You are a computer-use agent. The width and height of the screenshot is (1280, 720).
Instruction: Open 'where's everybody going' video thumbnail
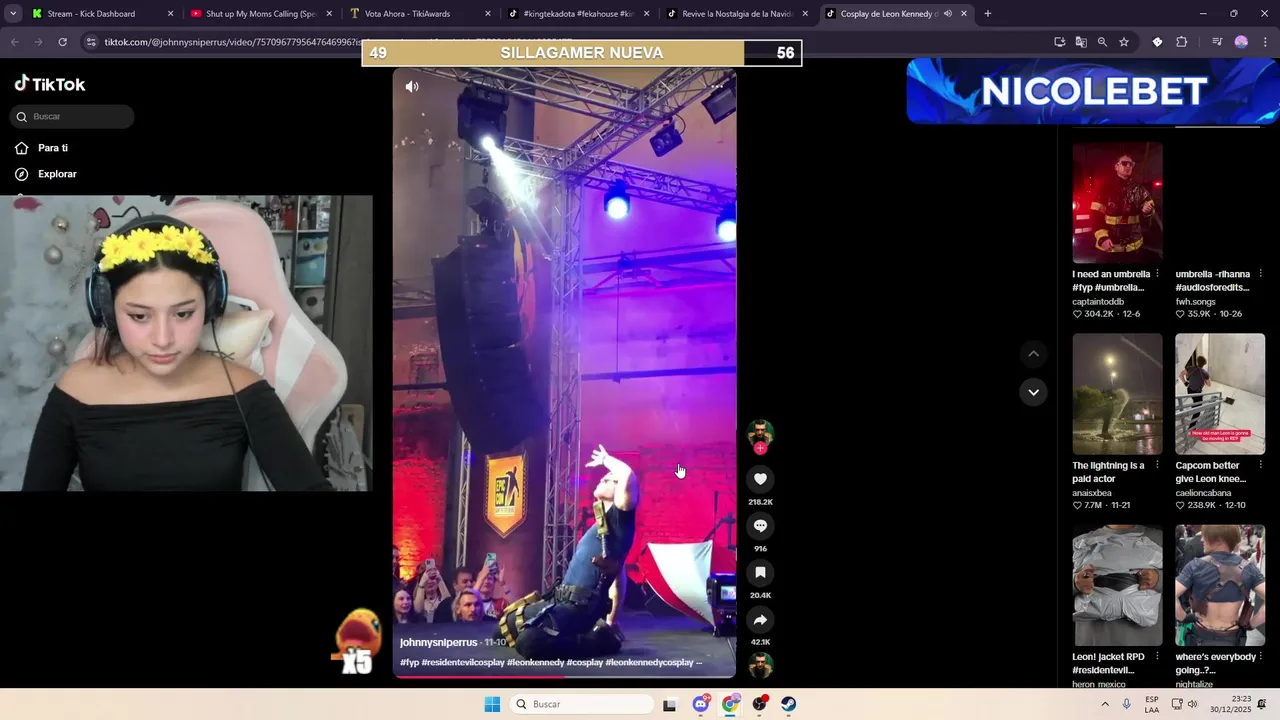1220,585
